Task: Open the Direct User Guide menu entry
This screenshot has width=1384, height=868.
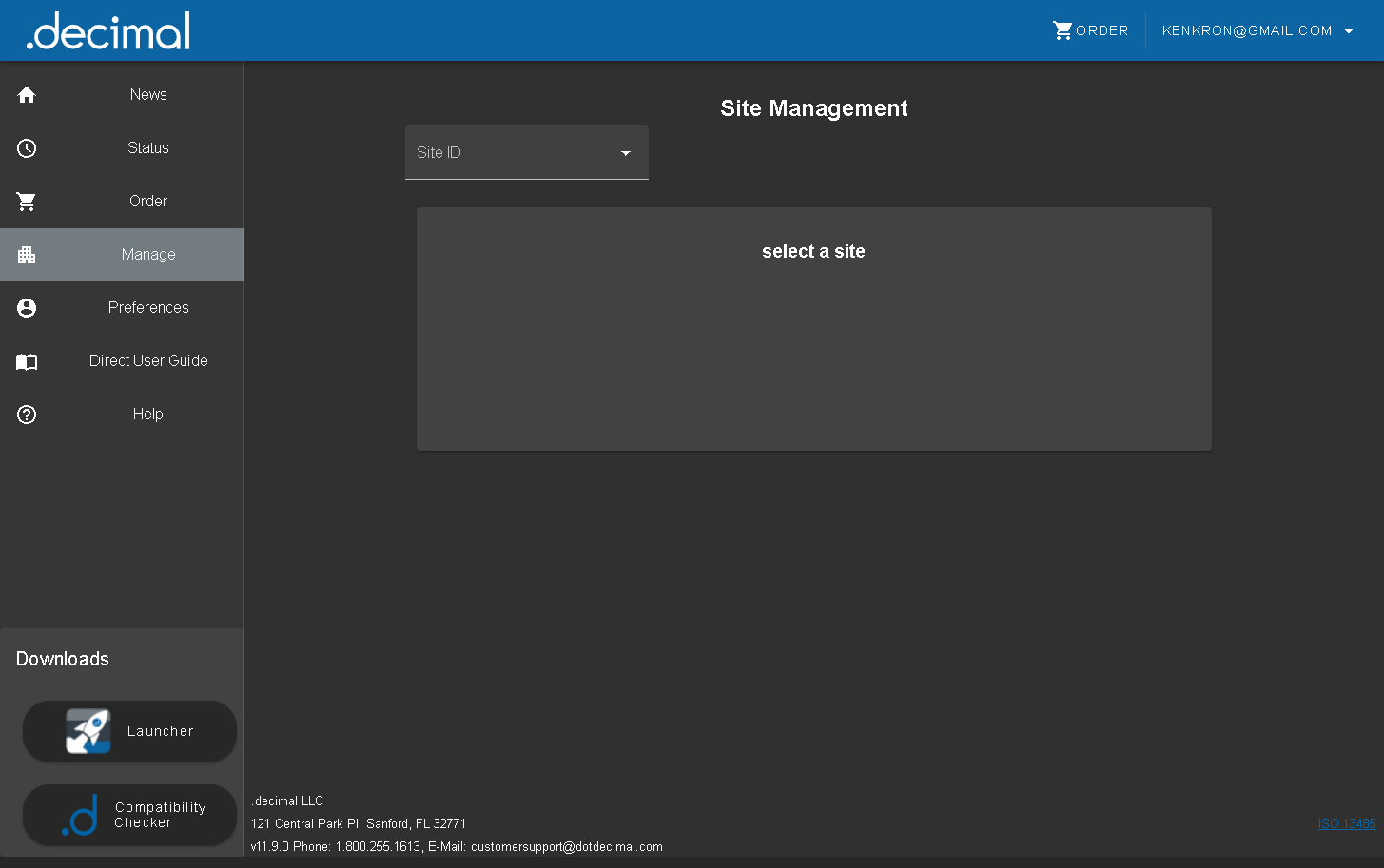Action: 148,361
